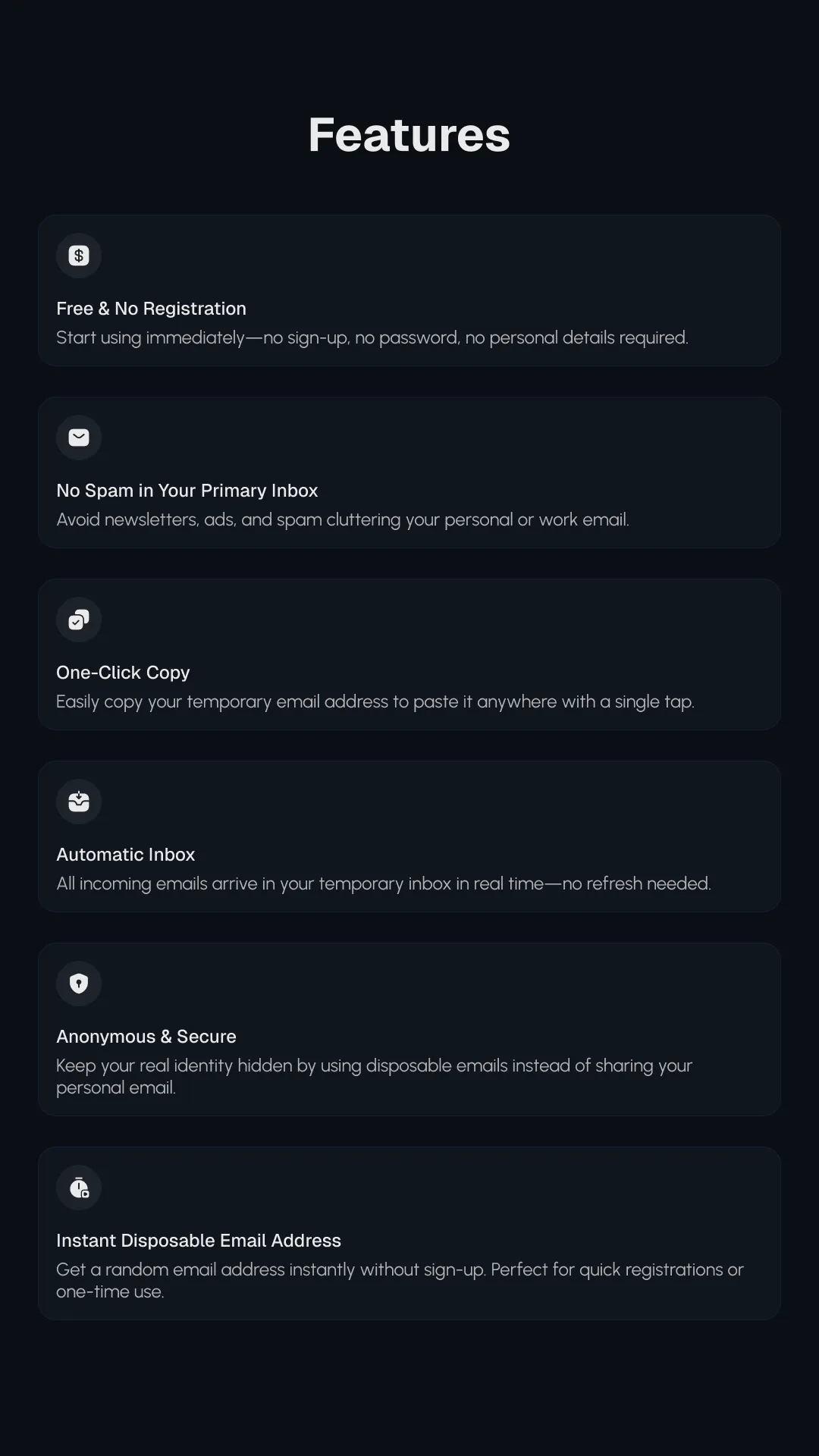The height and width of the screenshot is (1456, 819).
Task: Select the shield icon on Anonymous & Secure card
Action: 78,984
